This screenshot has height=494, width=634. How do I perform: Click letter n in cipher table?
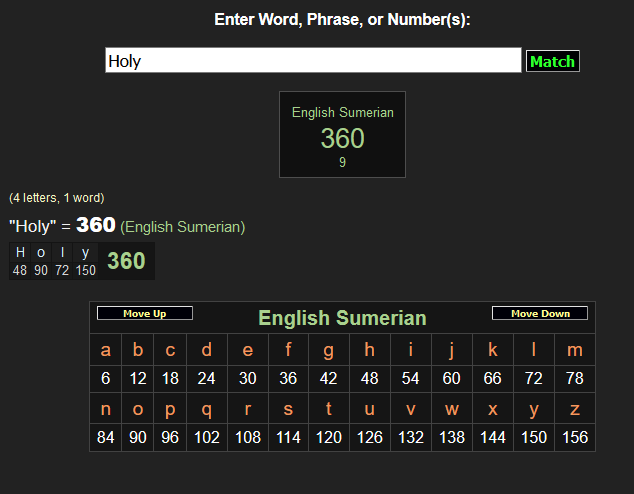[106, 409]
